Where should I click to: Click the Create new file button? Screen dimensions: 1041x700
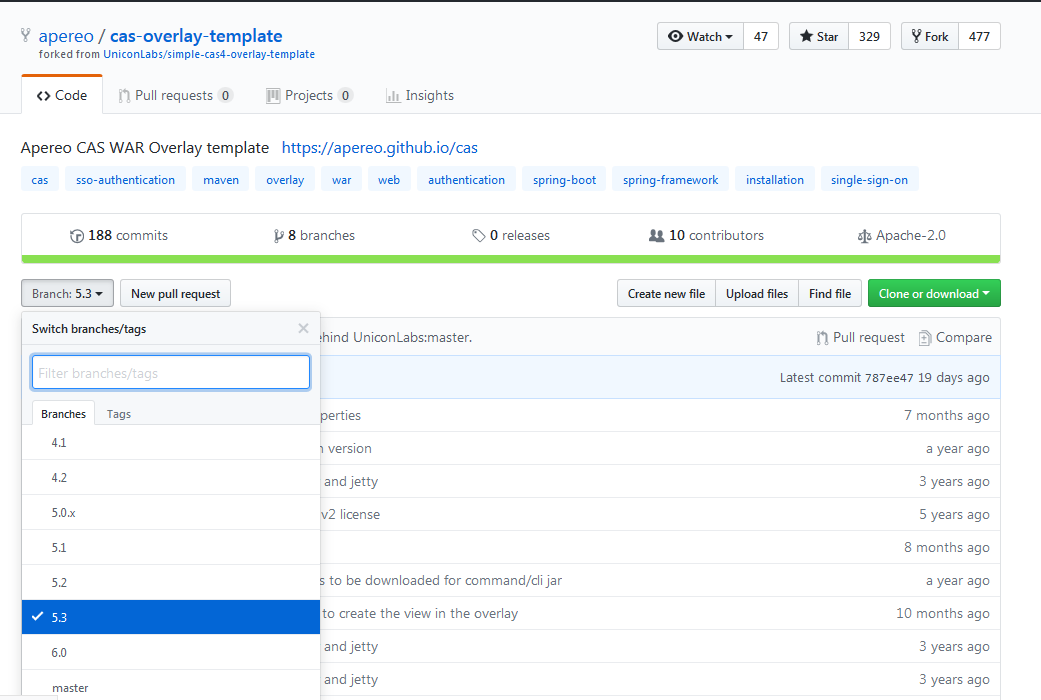coord(667,294)
